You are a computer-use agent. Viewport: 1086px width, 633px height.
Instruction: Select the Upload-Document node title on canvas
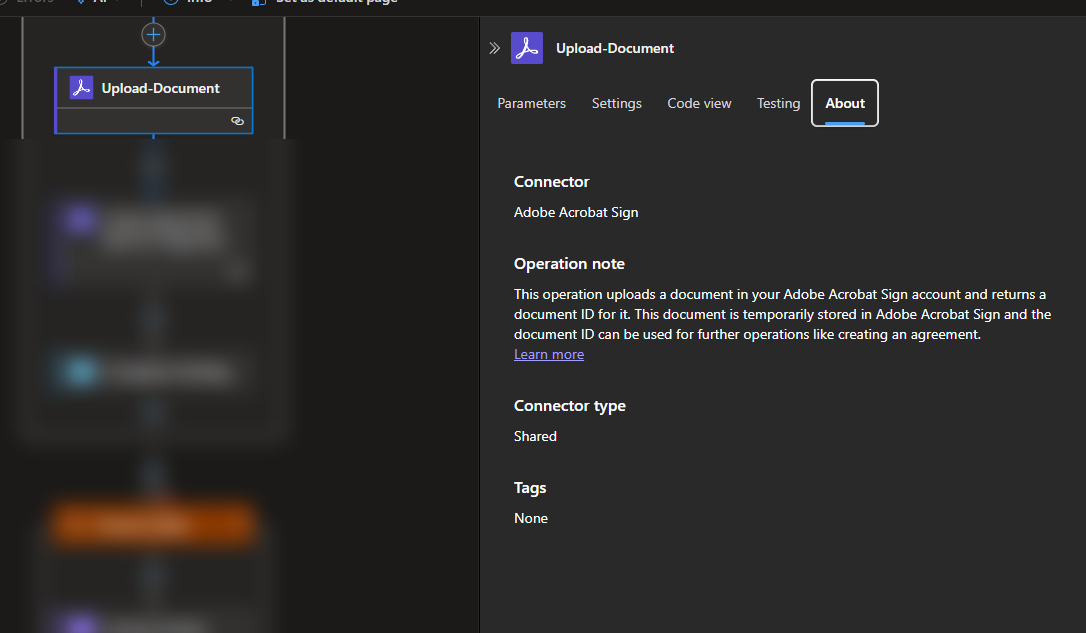coord(161,89)
